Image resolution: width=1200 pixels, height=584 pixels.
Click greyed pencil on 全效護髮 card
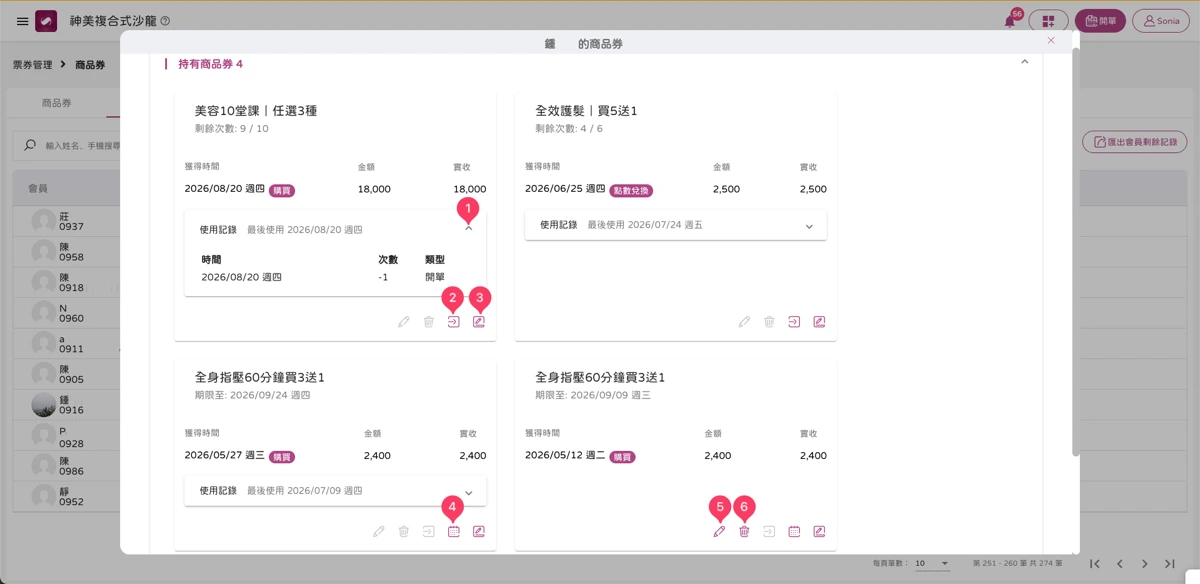click(x=744, y=322)
